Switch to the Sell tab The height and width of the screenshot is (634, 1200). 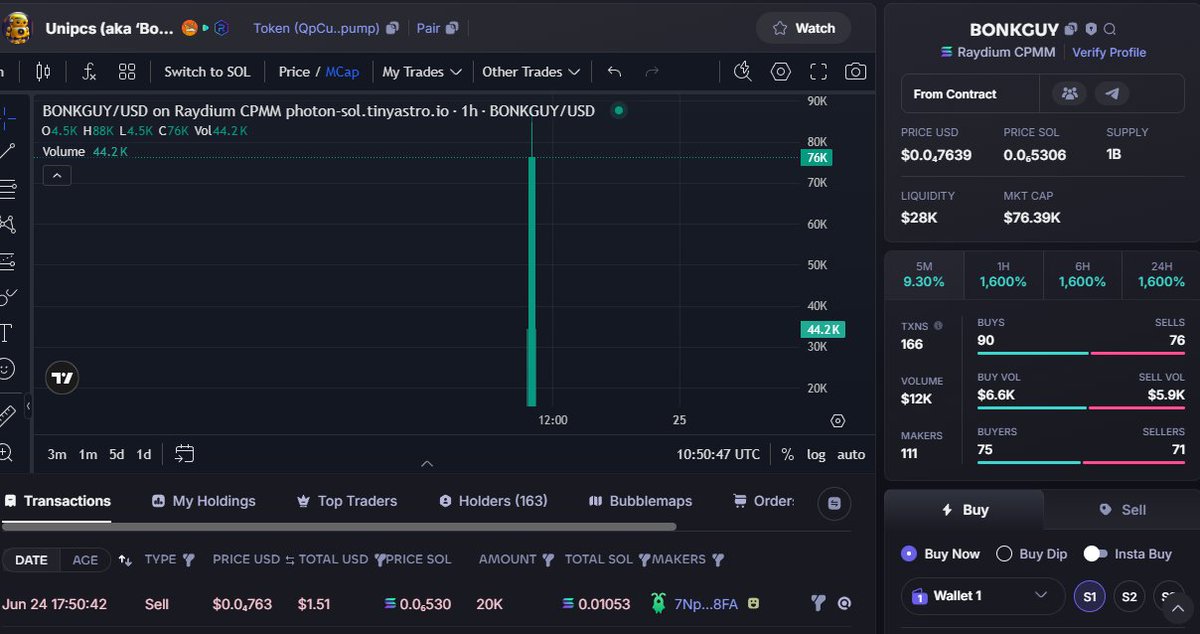click(x=1122, y=510)
